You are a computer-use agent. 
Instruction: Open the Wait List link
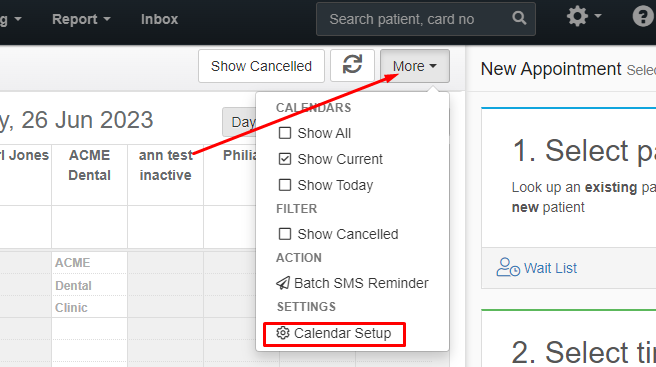[x=550, y=268]
